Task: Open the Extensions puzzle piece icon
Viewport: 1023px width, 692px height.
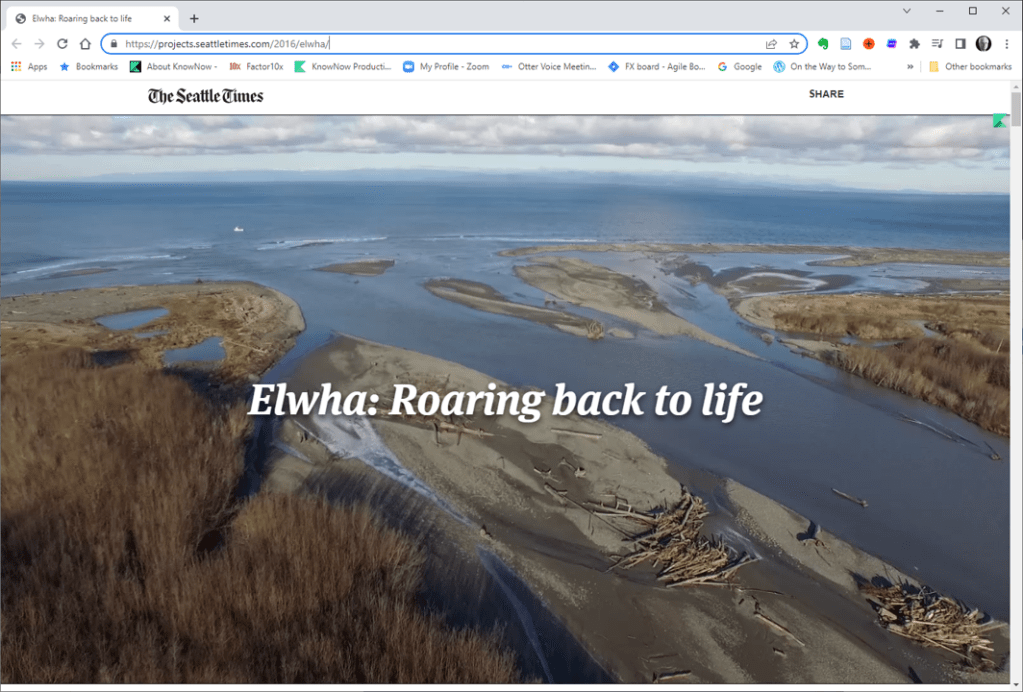Action: [x=914, y=44]
